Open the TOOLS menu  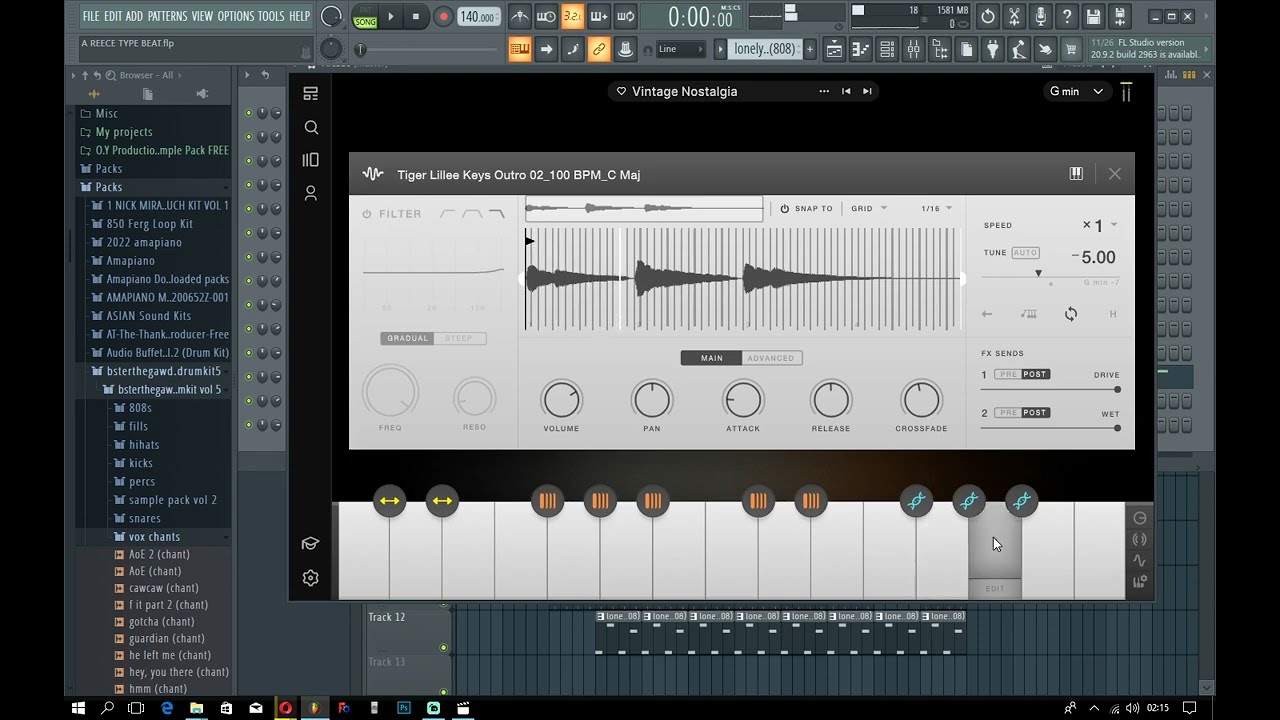point(271,16)
